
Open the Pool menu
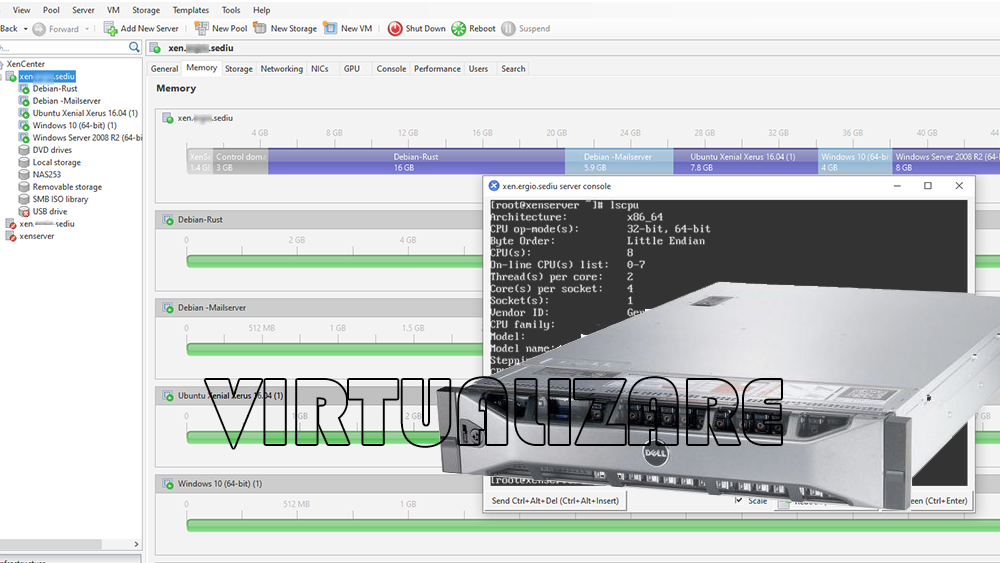pos(51,10)
